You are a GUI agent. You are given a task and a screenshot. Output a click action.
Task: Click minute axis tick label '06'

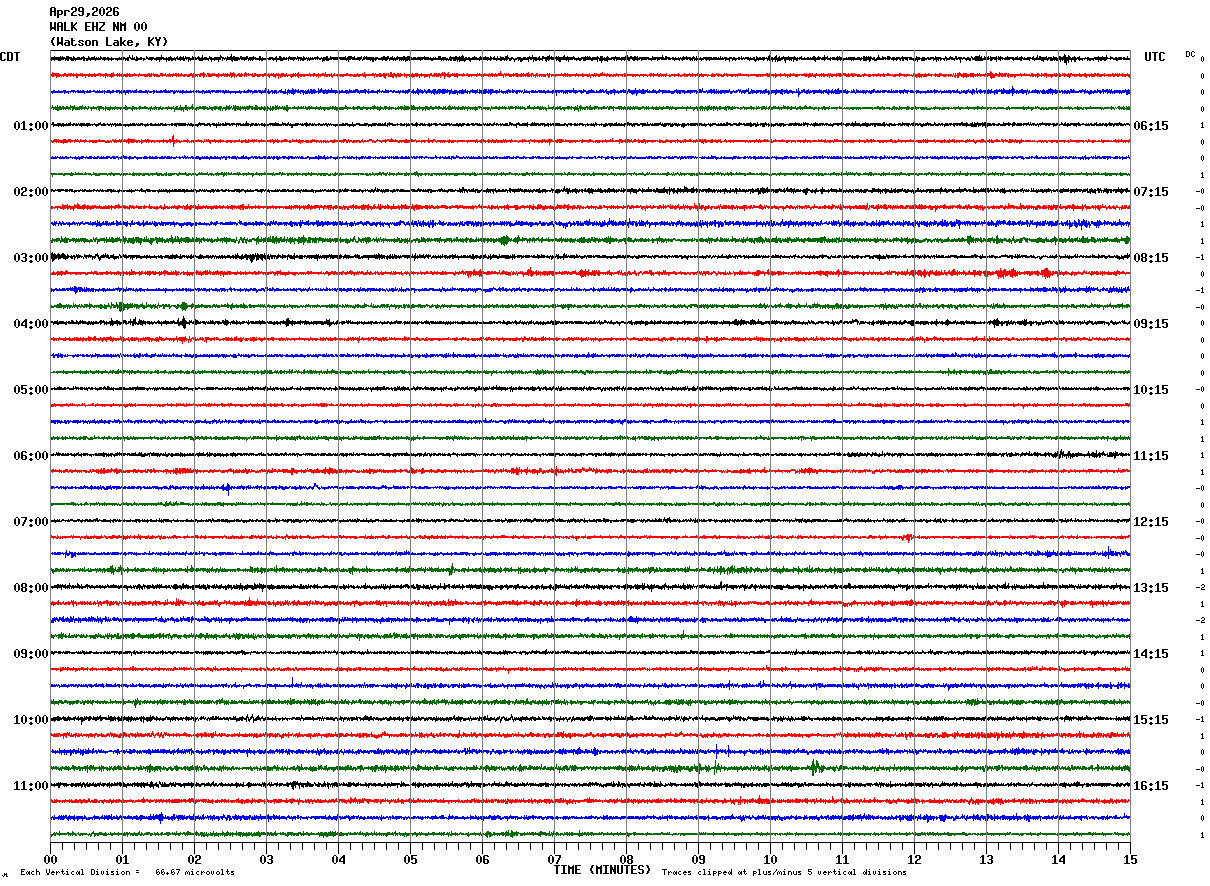pyautogui.click(x=482, y=859)
